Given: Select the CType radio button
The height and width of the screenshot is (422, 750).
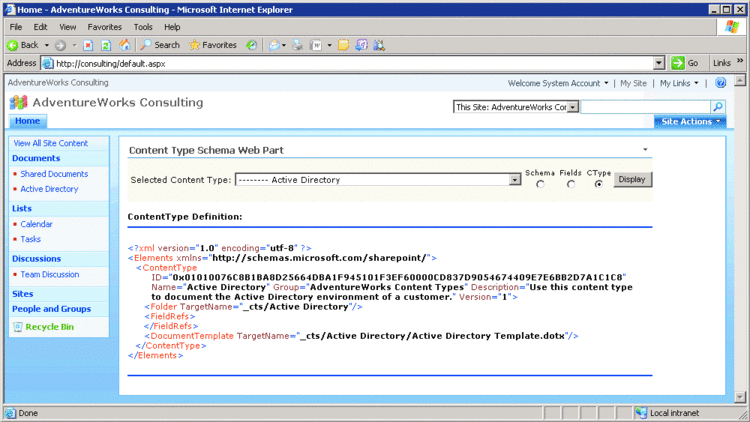Looking at the screenshot, I should (x=598, y=184).
